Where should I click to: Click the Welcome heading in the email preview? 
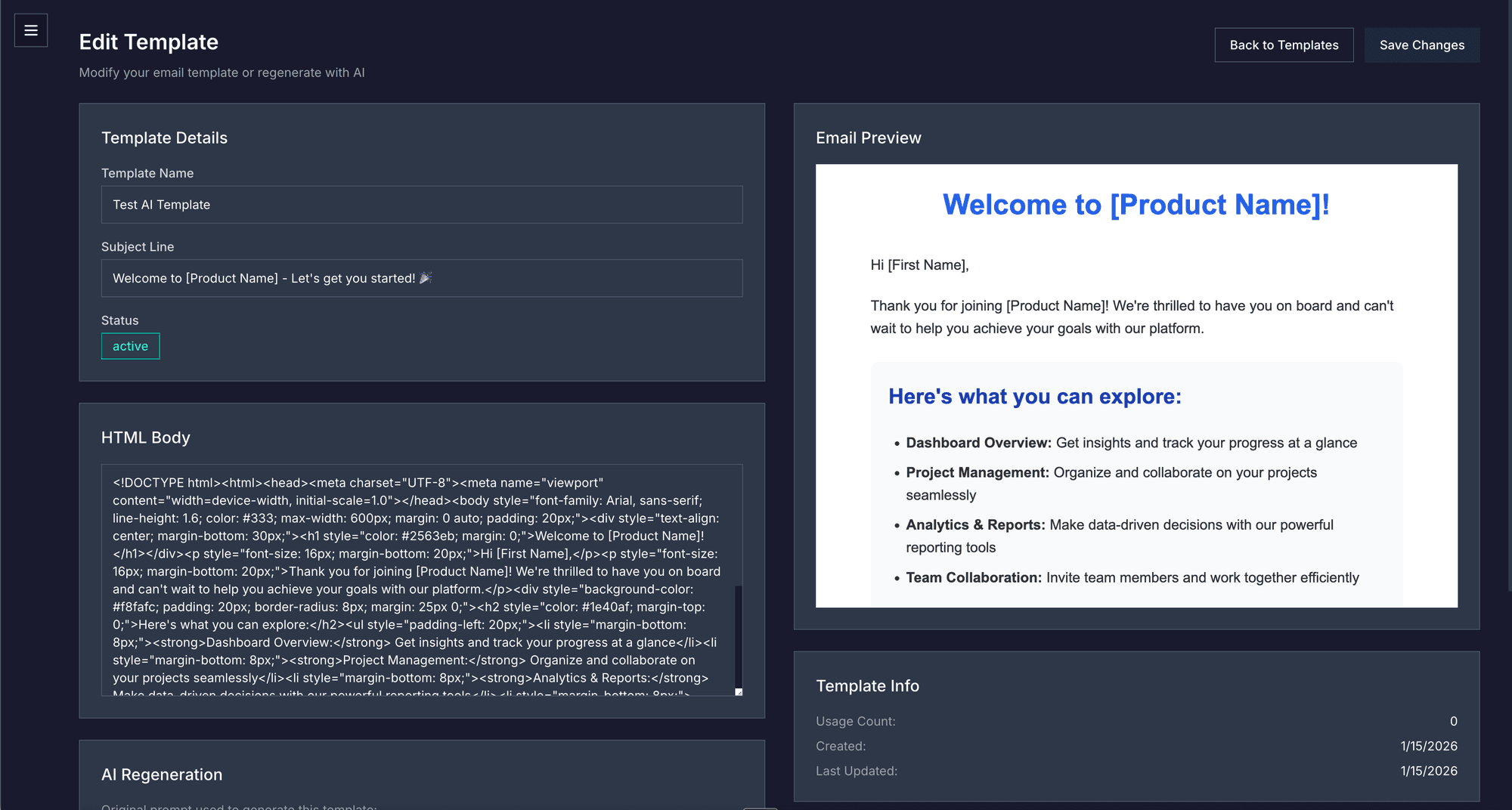[1137, 204]
